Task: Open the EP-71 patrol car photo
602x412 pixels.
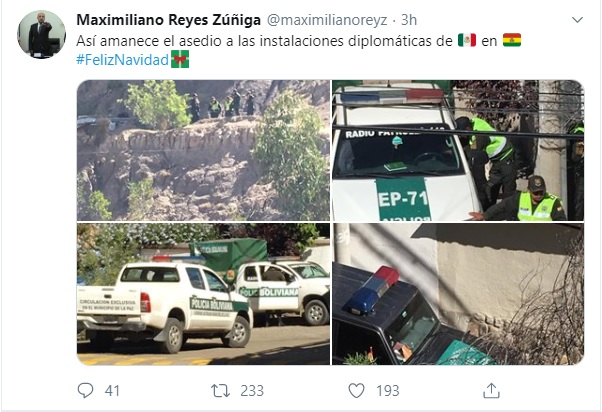Action: point(458,150)
